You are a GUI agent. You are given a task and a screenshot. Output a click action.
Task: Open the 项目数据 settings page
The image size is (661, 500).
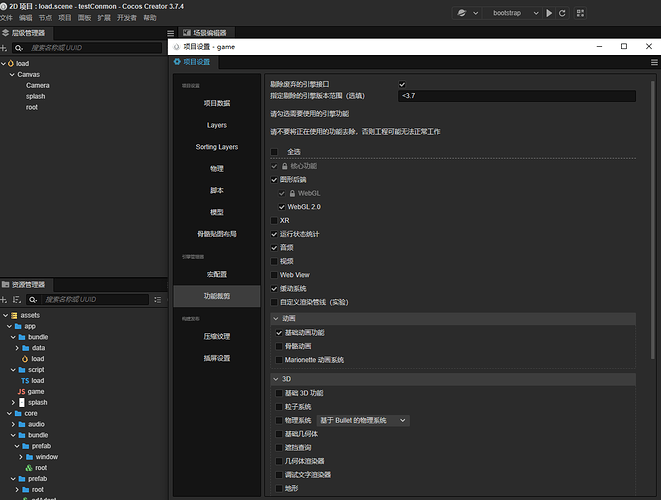coord(217,103)
